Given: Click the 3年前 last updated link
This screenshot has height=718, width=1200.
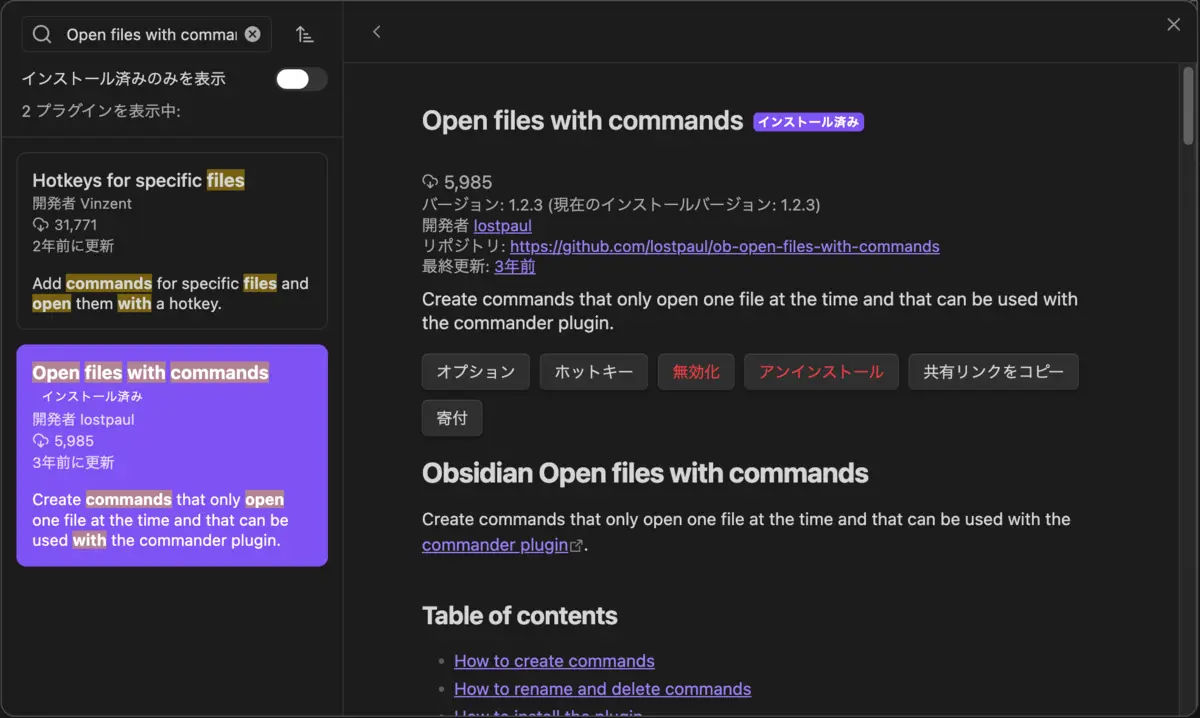Looking at the screenshot, I should (x=515, y=266).
